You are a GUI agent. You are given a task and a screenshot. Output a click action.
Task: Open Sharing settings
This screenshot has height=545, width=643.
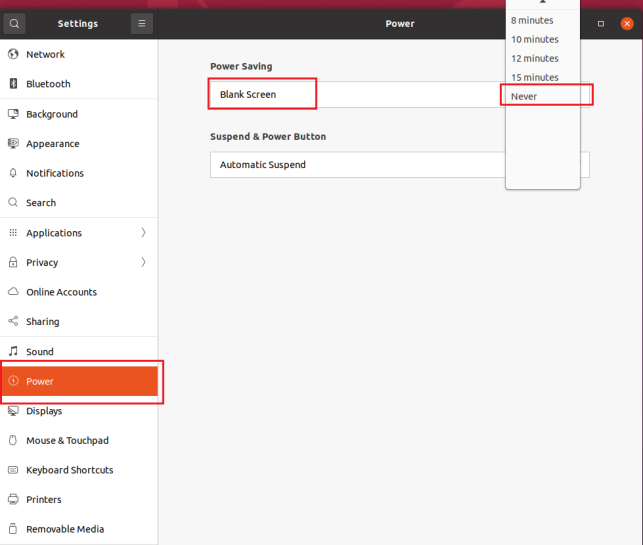[x=79, y=322]
